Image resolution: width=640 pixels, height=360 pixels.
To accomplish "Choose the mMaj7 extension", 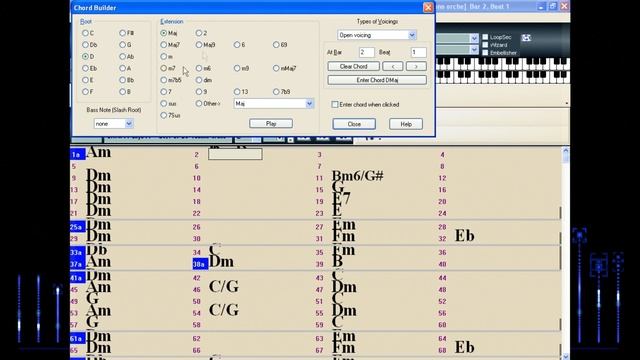I will 276,68.
